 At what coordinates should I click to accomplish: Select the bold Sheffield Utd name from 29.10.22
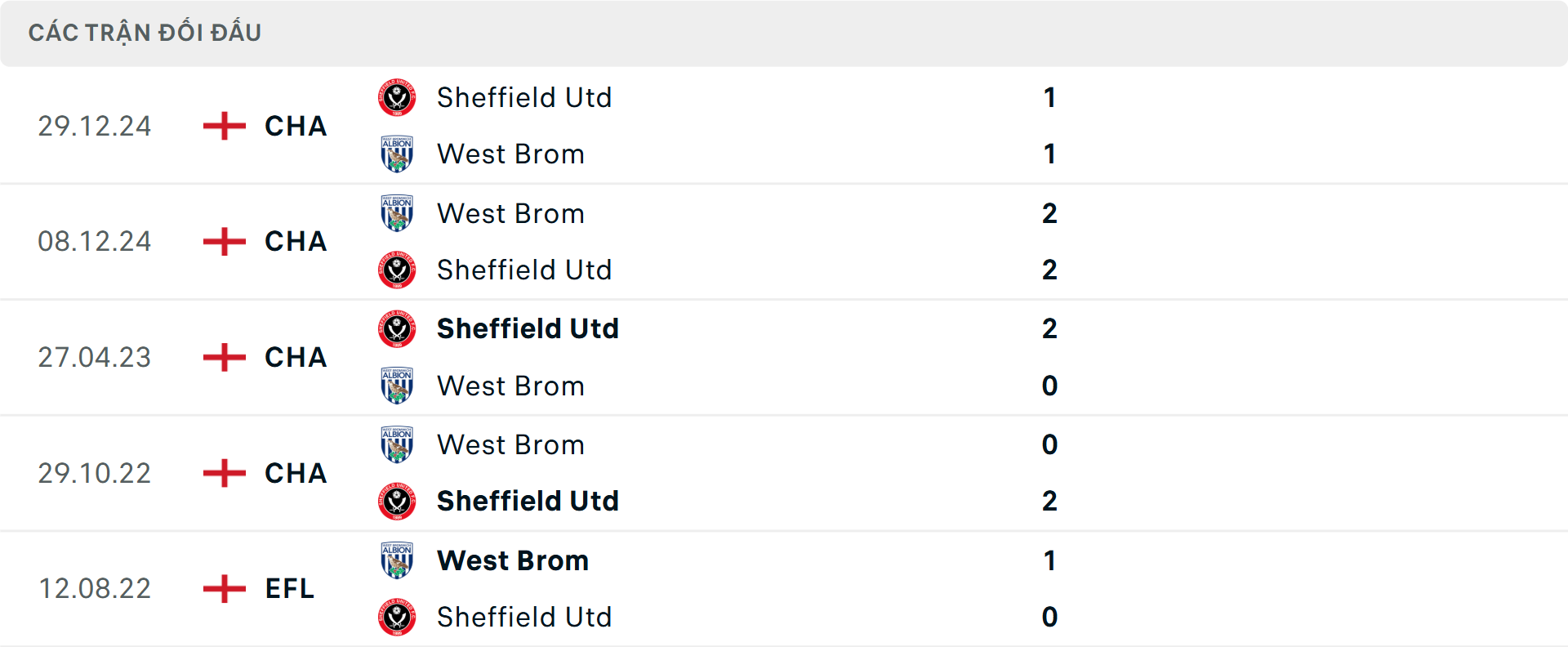click(528, 501)
